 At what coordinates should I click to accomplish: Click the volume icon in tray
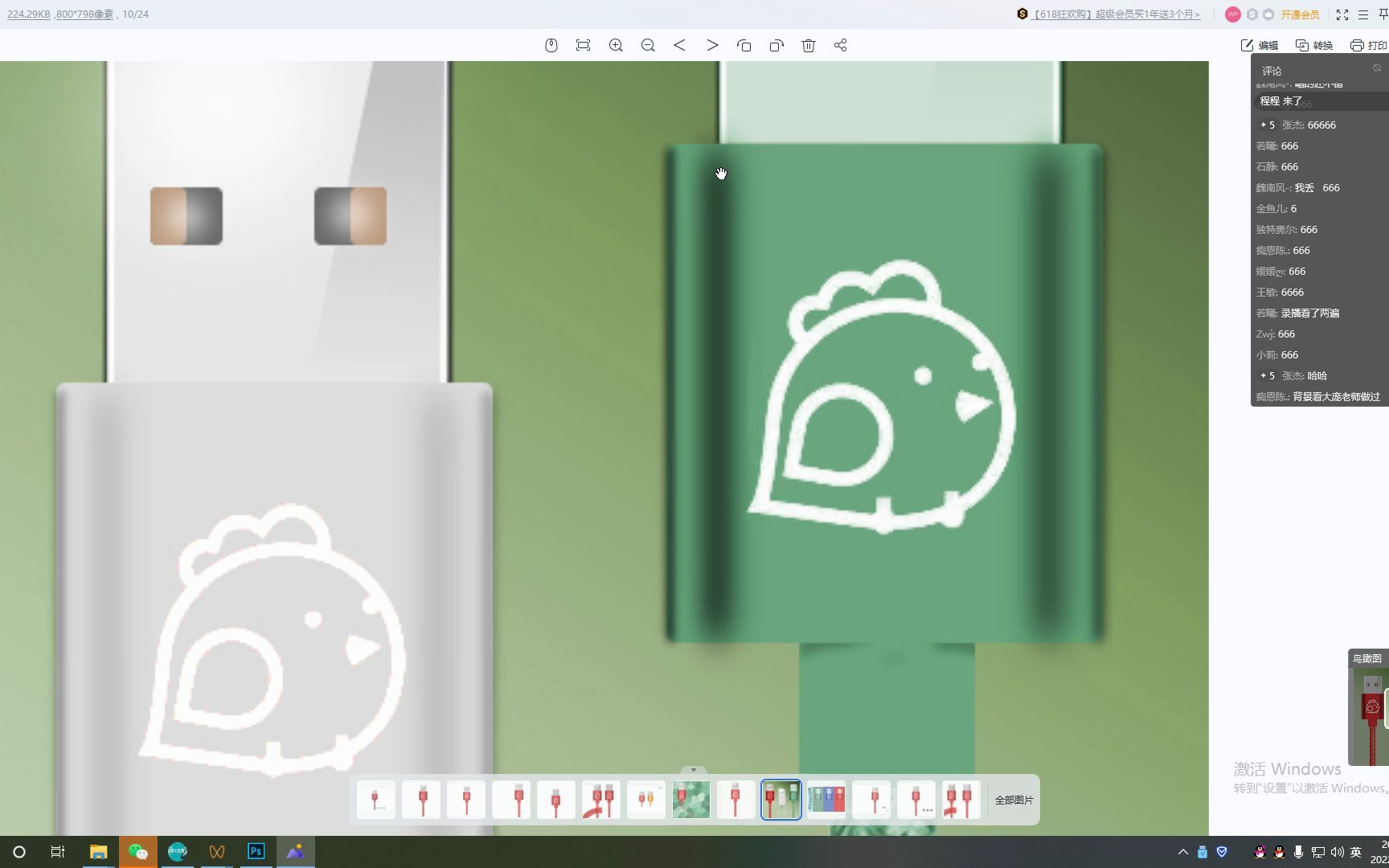coord(1337,852)
